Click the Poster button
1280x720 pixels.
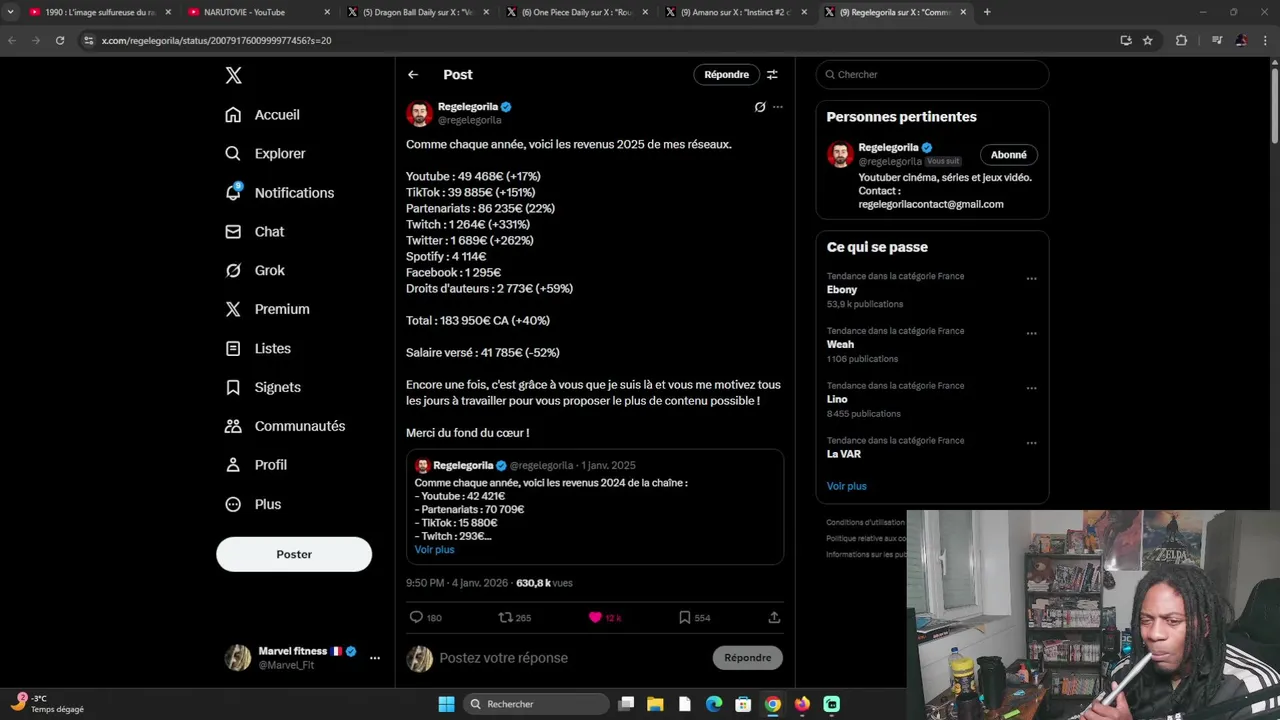click(294, 554)
